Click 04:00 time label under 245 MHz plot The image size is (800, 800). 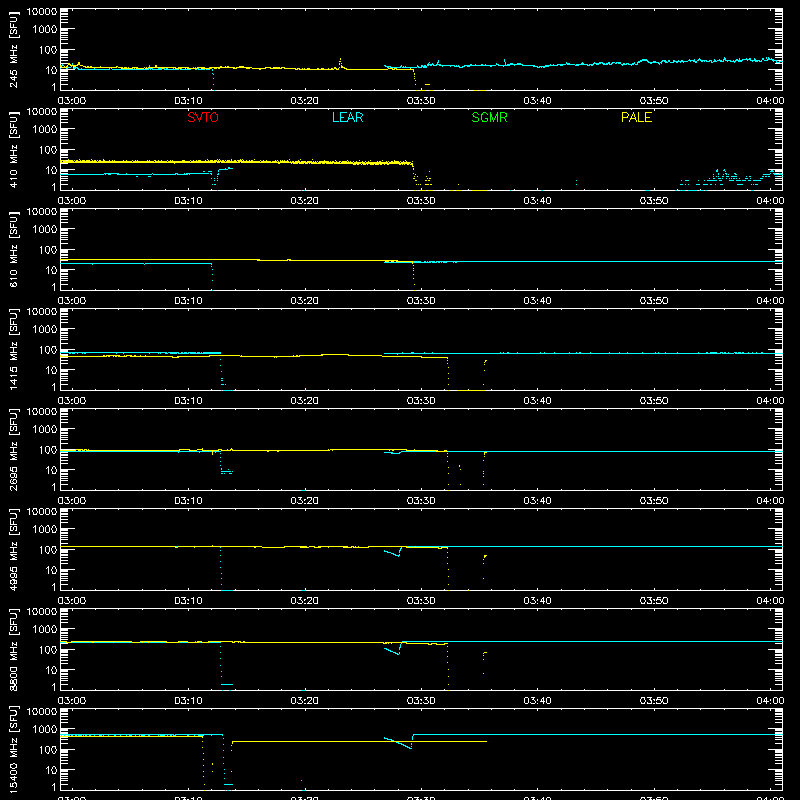click(x=770, y=101)
